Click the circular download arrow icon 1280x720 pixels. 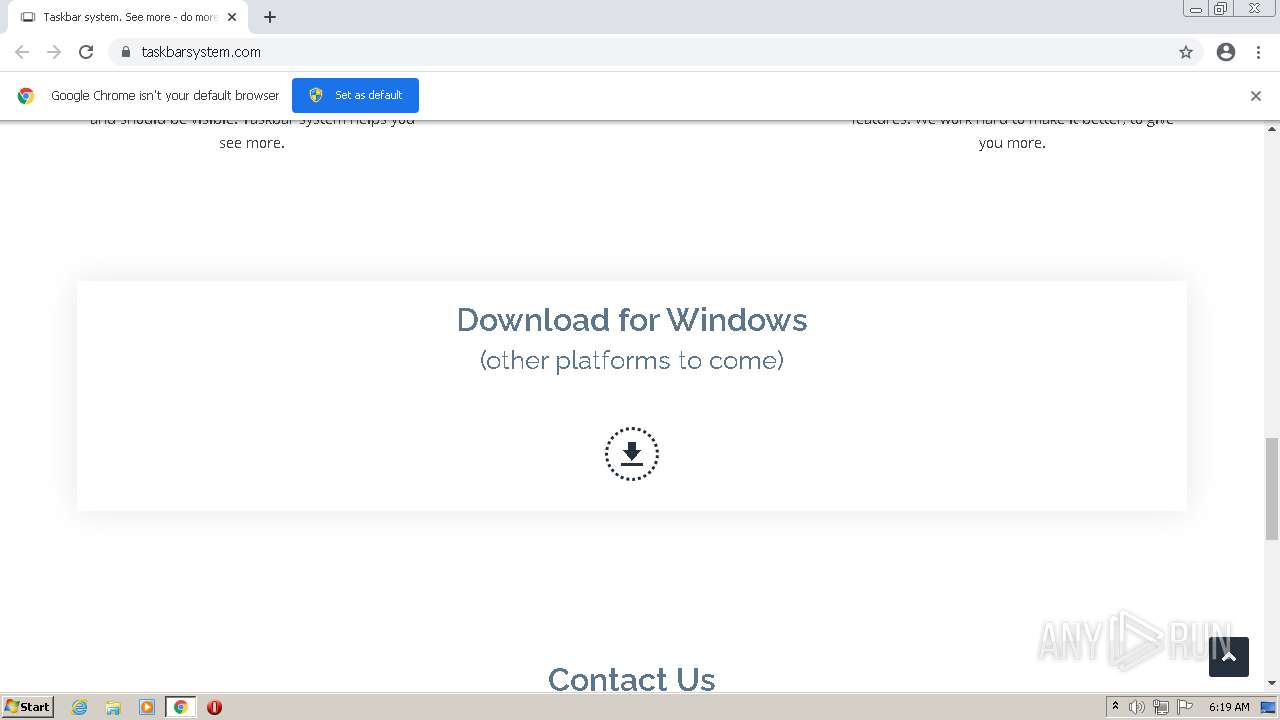pos(632,454)
